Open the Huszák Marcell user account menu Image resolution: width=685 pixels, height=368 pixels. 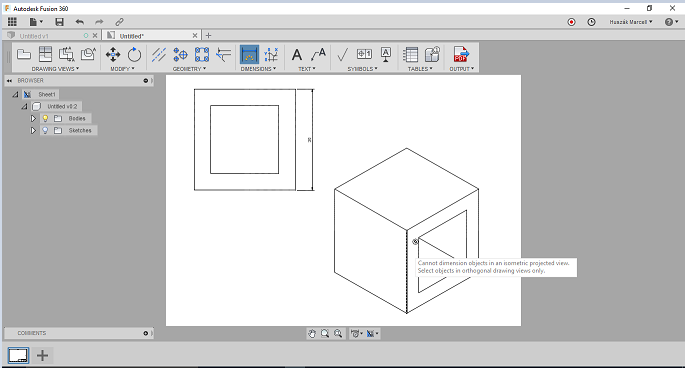(631, 22)
